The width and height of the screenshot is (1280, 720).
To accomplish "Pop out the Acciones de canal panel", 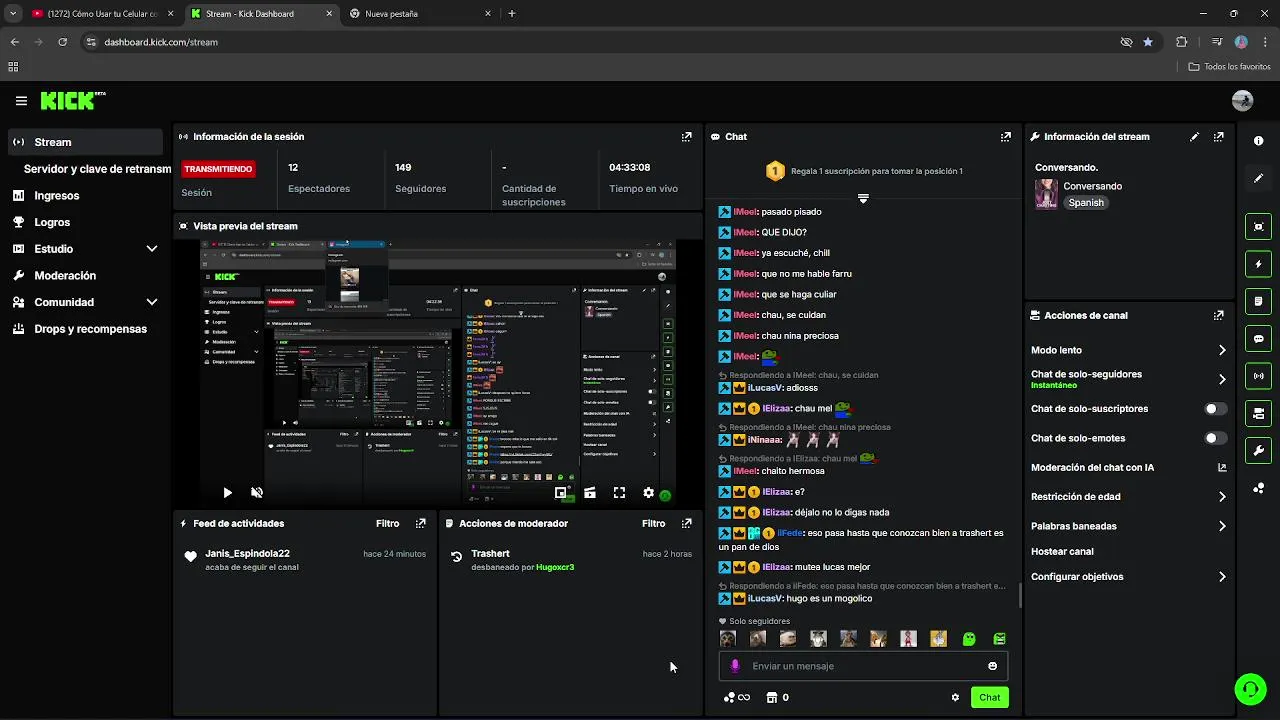I will coord(1218,315).
